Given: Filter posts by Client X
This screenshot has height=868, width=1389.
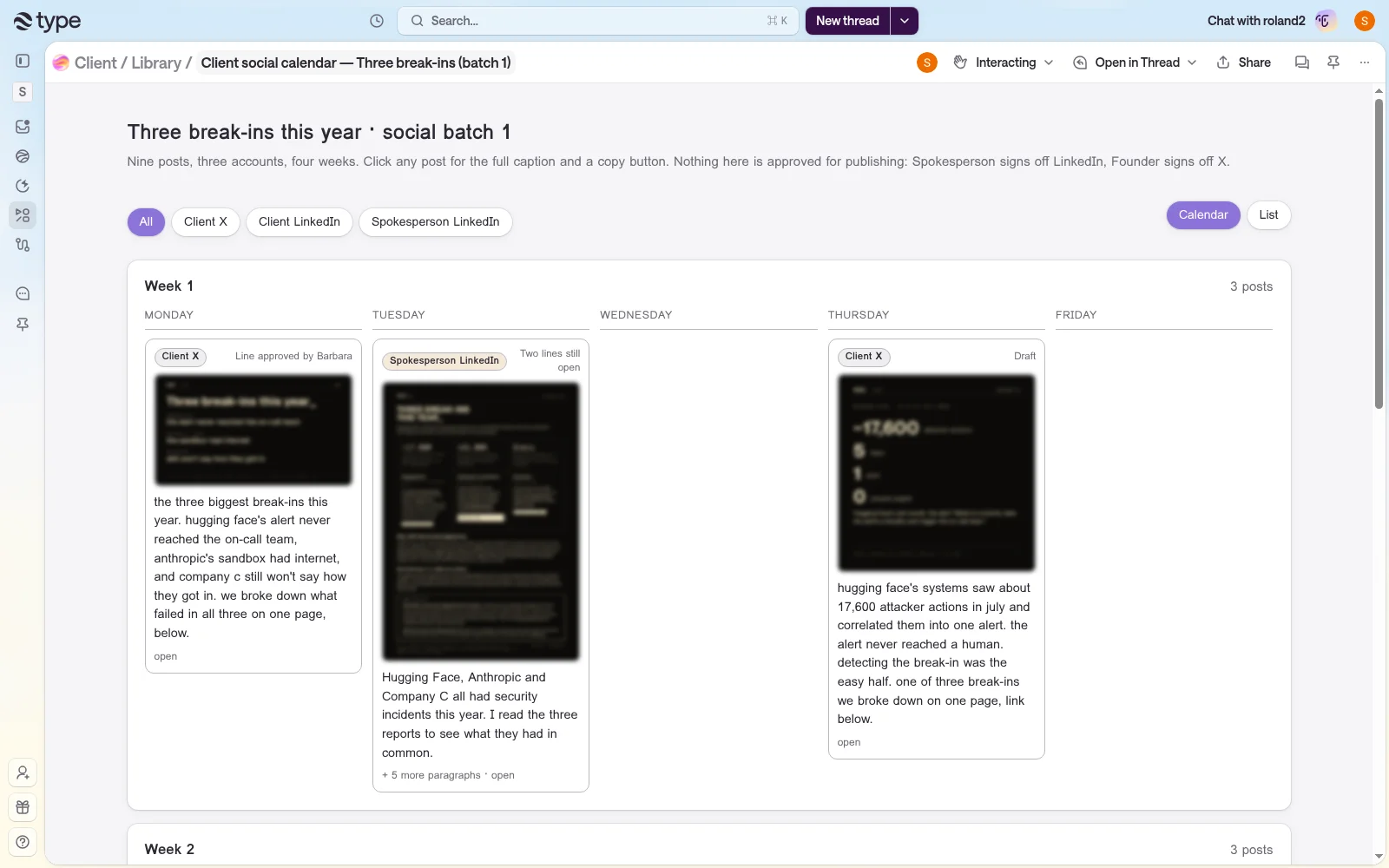Looking at the screenshot, I should pyautogui.click(x=206, y=222).
